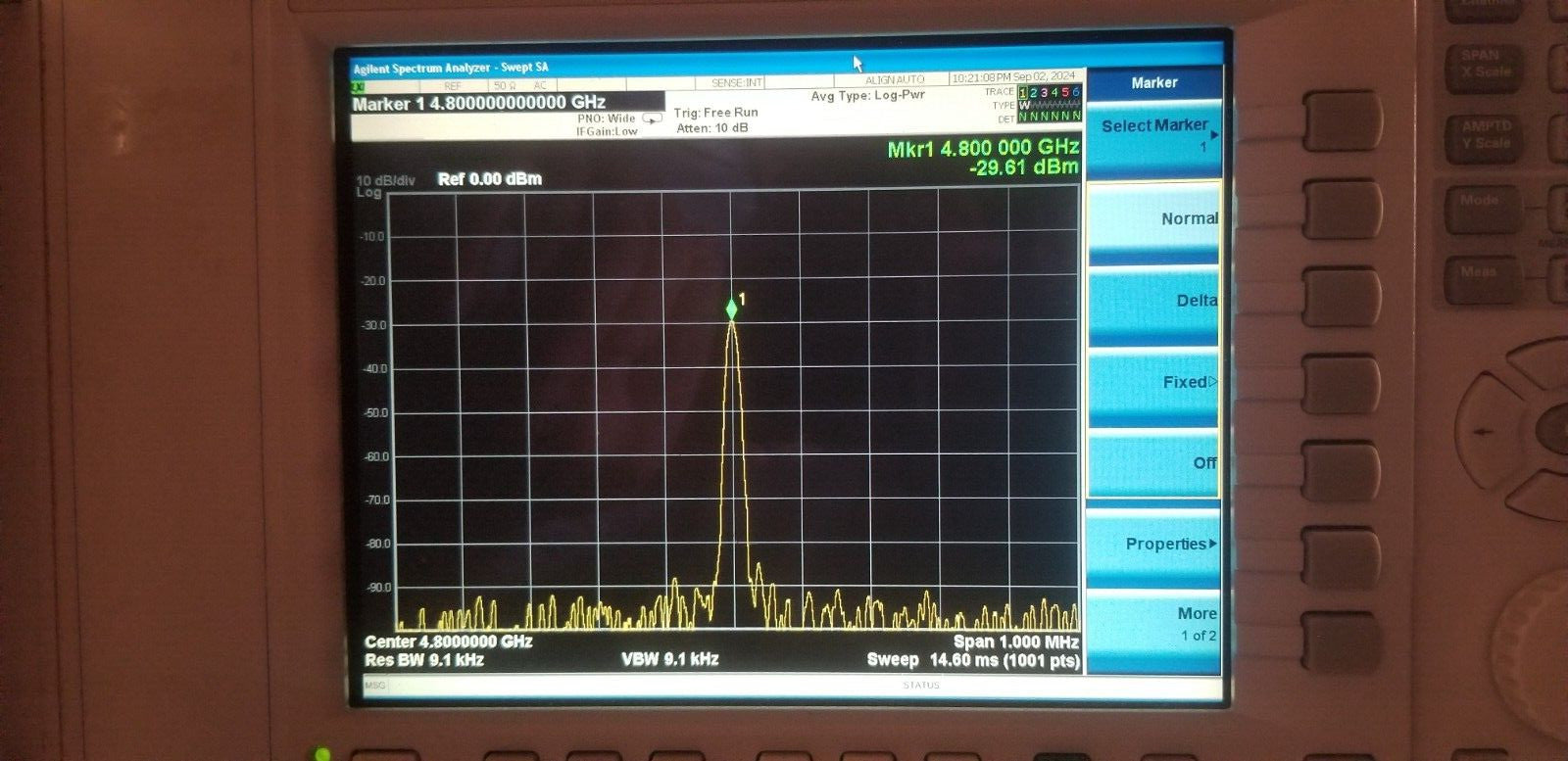Click the PNO continuous sweep loop icon

click(653, 119)
